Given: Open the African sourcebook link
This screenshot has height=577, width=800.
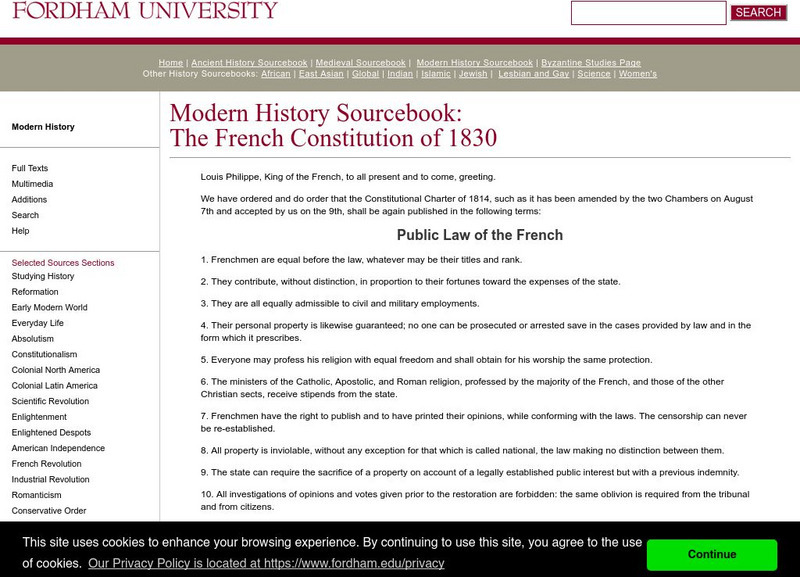Looking at the screenshot, I should coord(276,74).
